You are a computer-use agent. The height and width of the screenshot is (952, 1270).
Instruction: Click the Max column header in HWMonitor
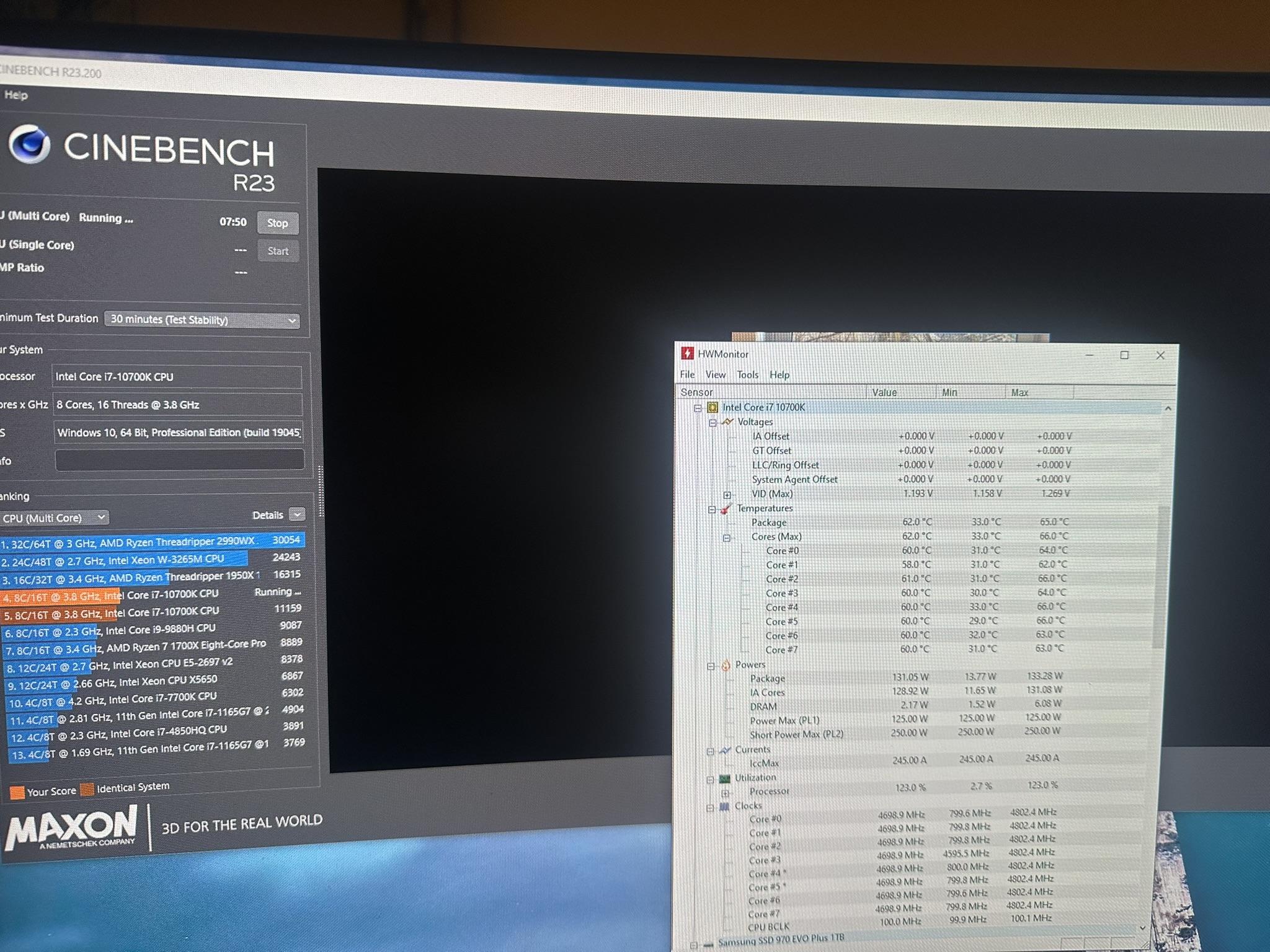[x=1040, y=392]
